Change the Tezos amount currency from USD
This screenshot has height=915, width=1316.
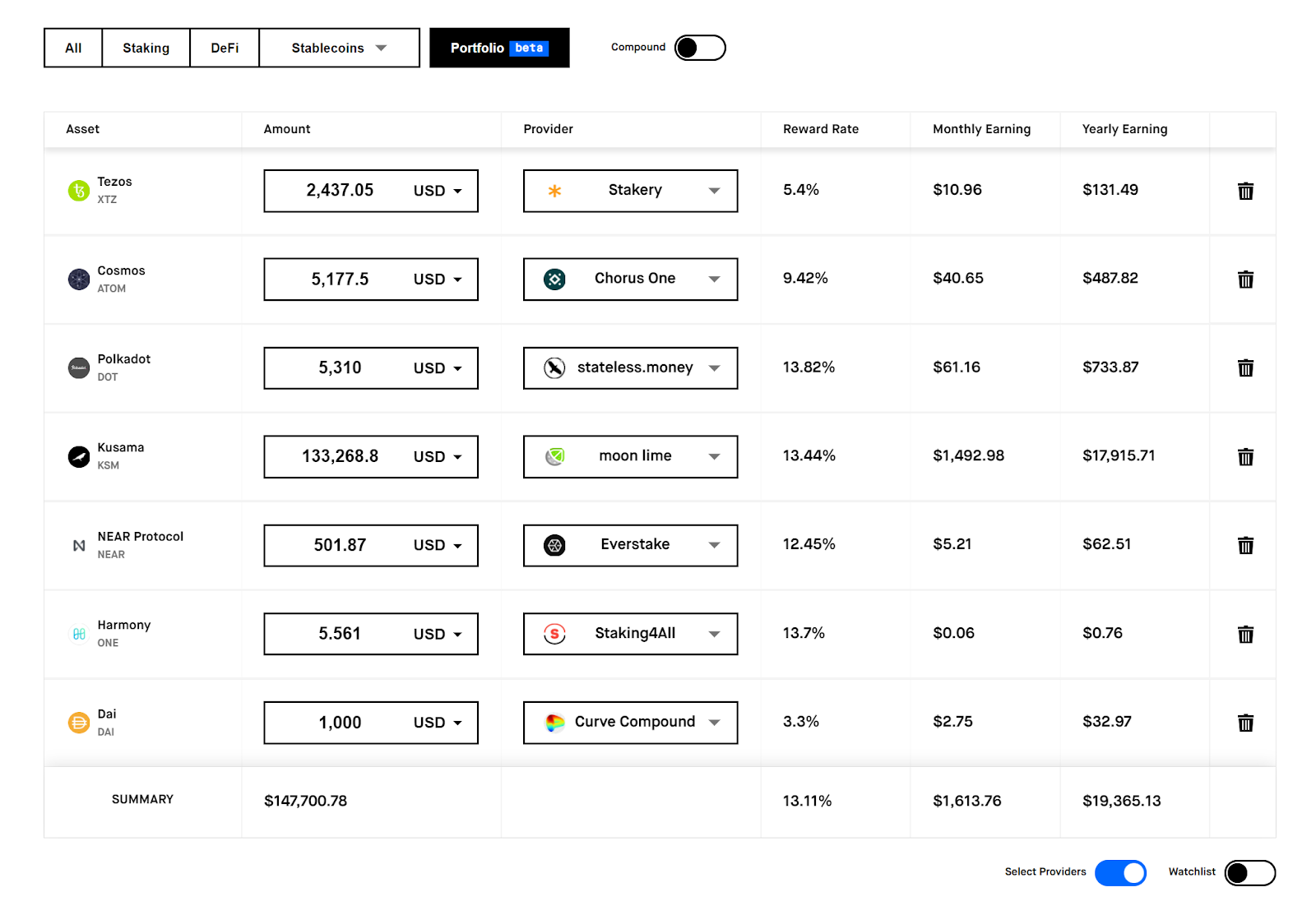(x=438, y=191)
